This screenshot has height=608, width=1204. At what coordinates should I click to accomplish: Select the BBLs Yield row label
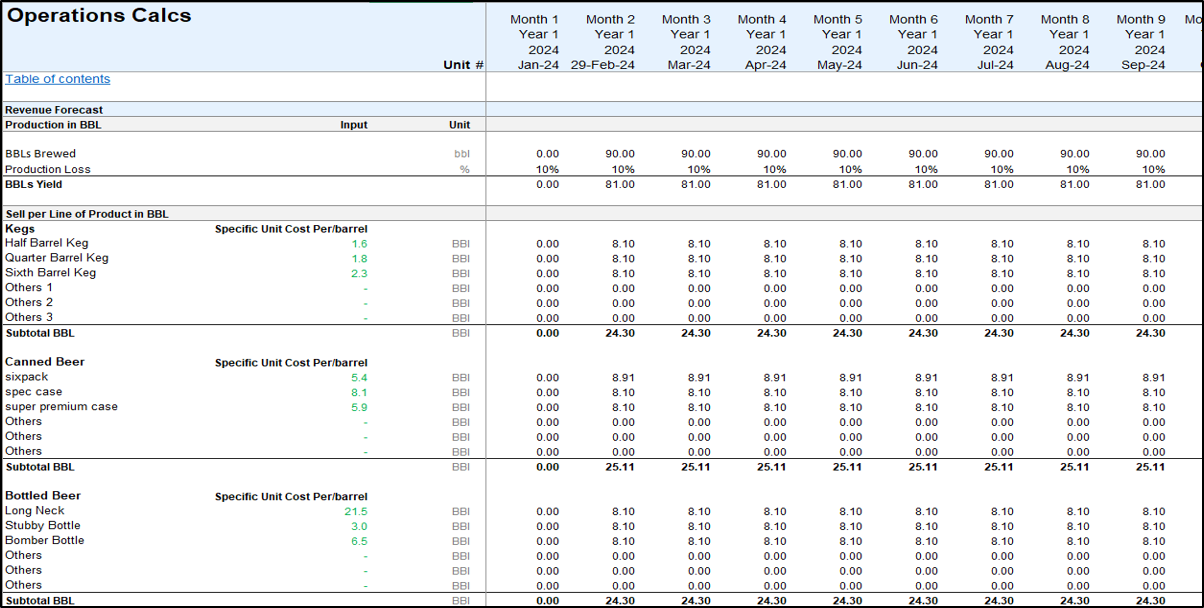tap(33, 184)
